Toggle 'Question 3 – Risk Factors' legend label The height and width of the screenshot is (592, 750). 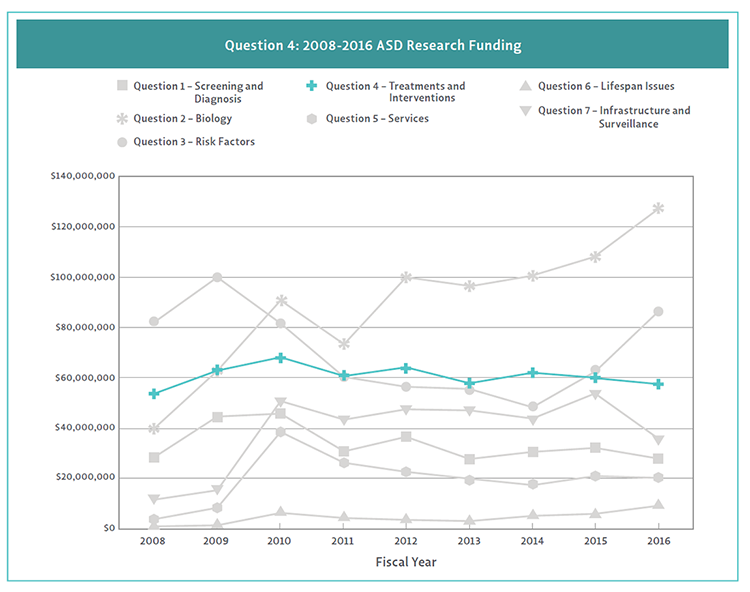tap(193, 142)
